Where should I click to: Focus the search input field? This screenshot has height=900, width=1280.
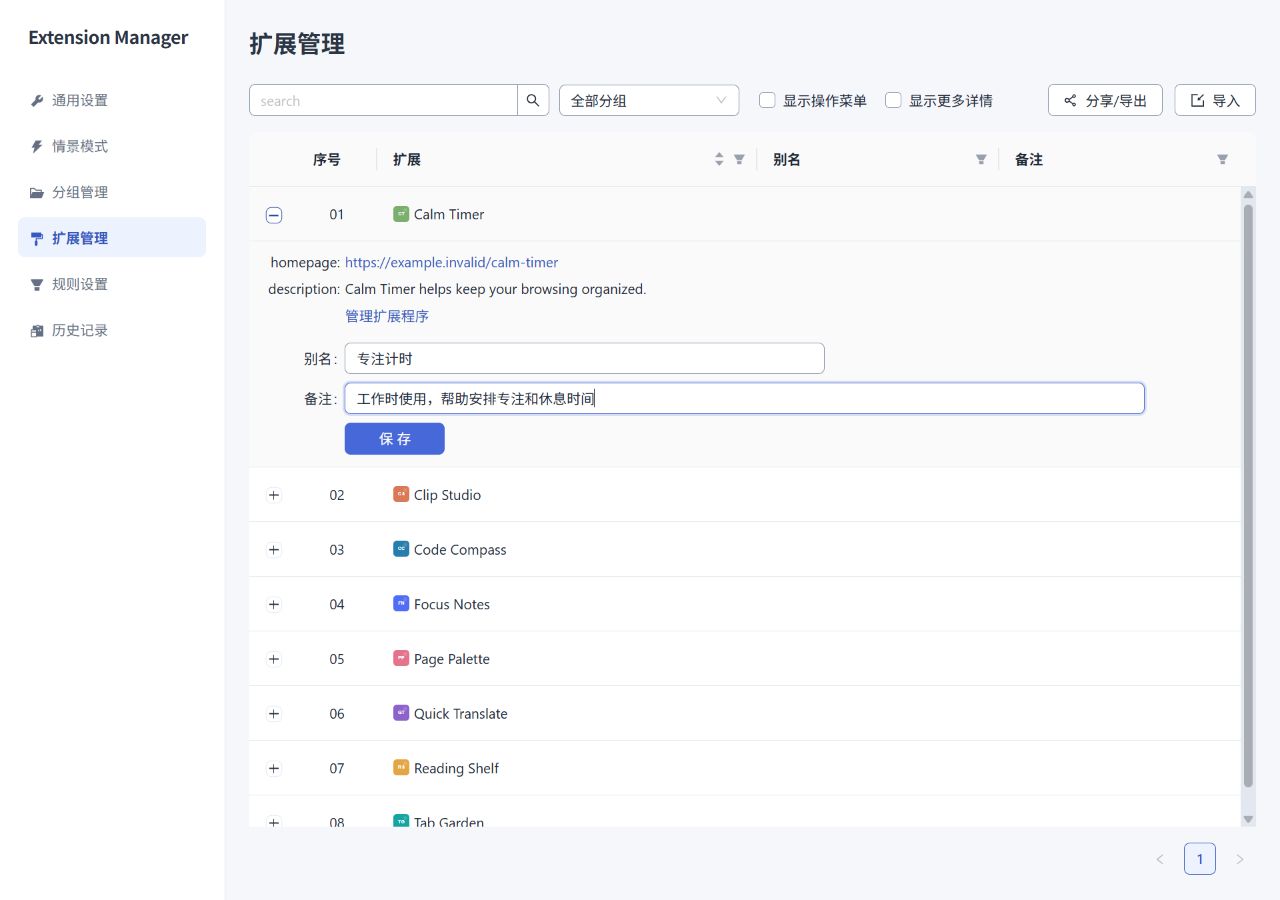click(x=383, y=100)
